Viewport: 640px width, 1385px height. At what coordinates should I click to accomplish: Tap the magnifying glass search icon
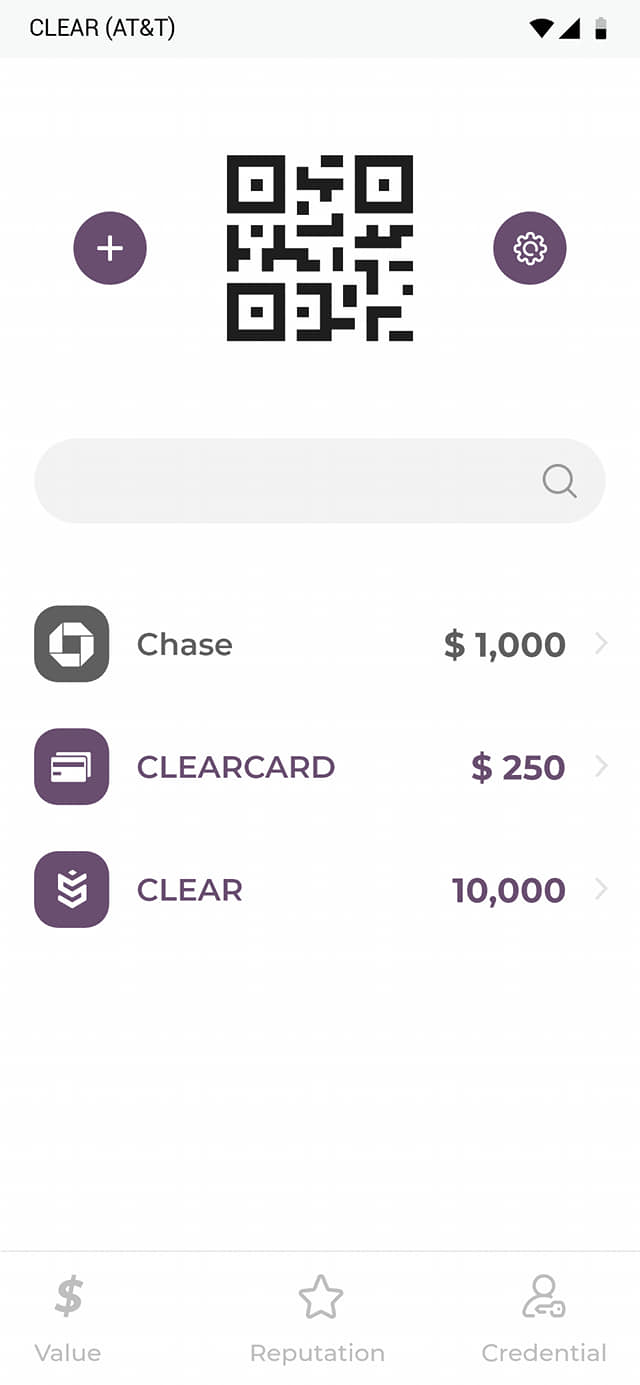point(559,481)
